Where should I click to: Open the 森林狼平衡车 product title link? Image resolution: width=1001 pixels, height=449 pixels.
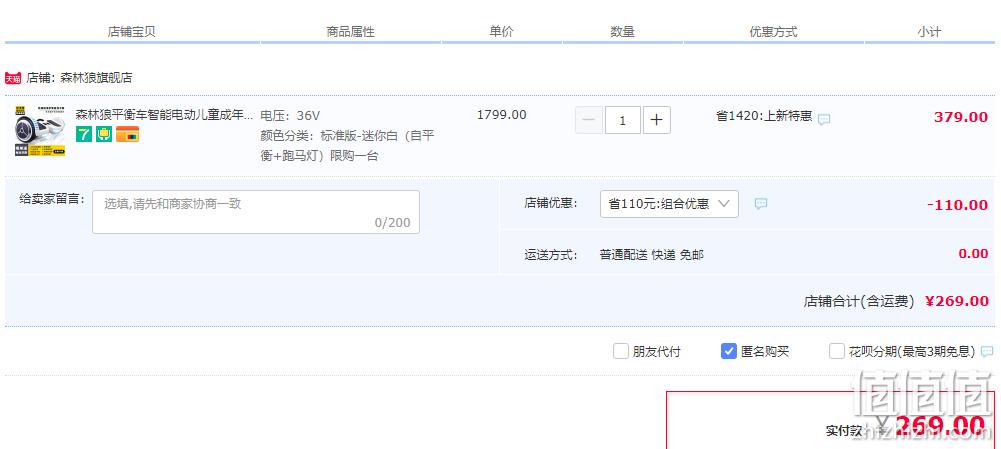click(164, 115)
